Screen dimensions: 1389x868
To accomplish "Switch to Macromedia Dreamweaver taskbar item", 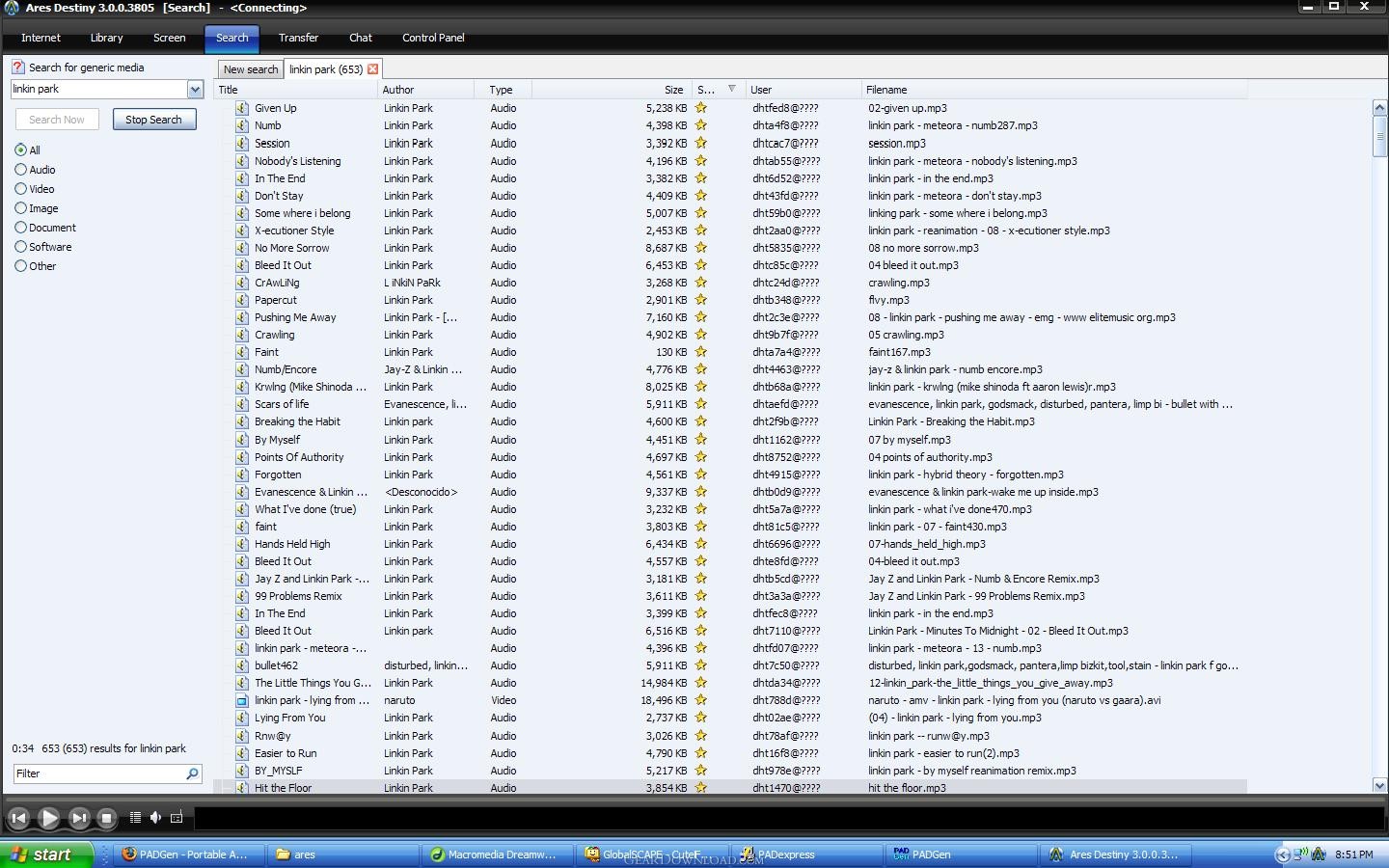I will coord(497,854).
